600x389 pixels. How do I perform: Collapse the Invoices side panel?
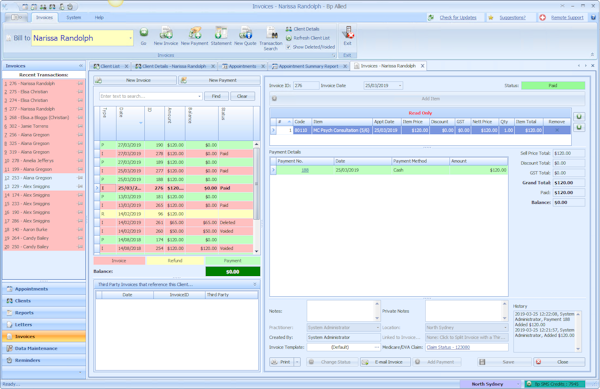click(80, 66)
